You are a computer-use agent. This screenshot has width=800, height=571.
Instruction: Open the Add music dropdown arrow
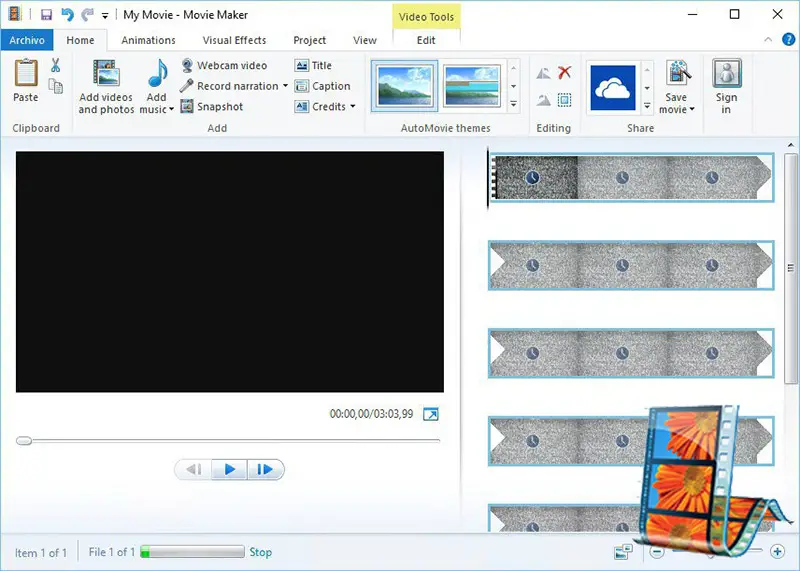(x=171, y=109)
